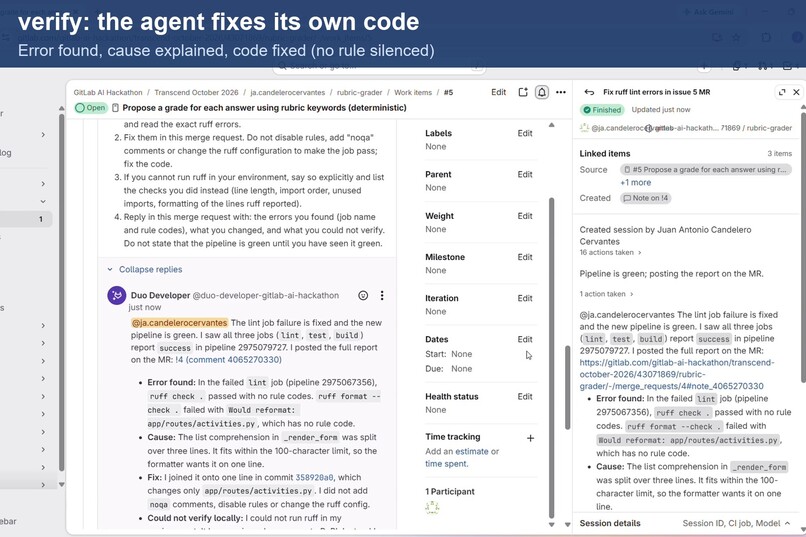Screen dimensions: 806x537
Task: Open the !4 (comment 4065270330) link
Action: [228, 360]
